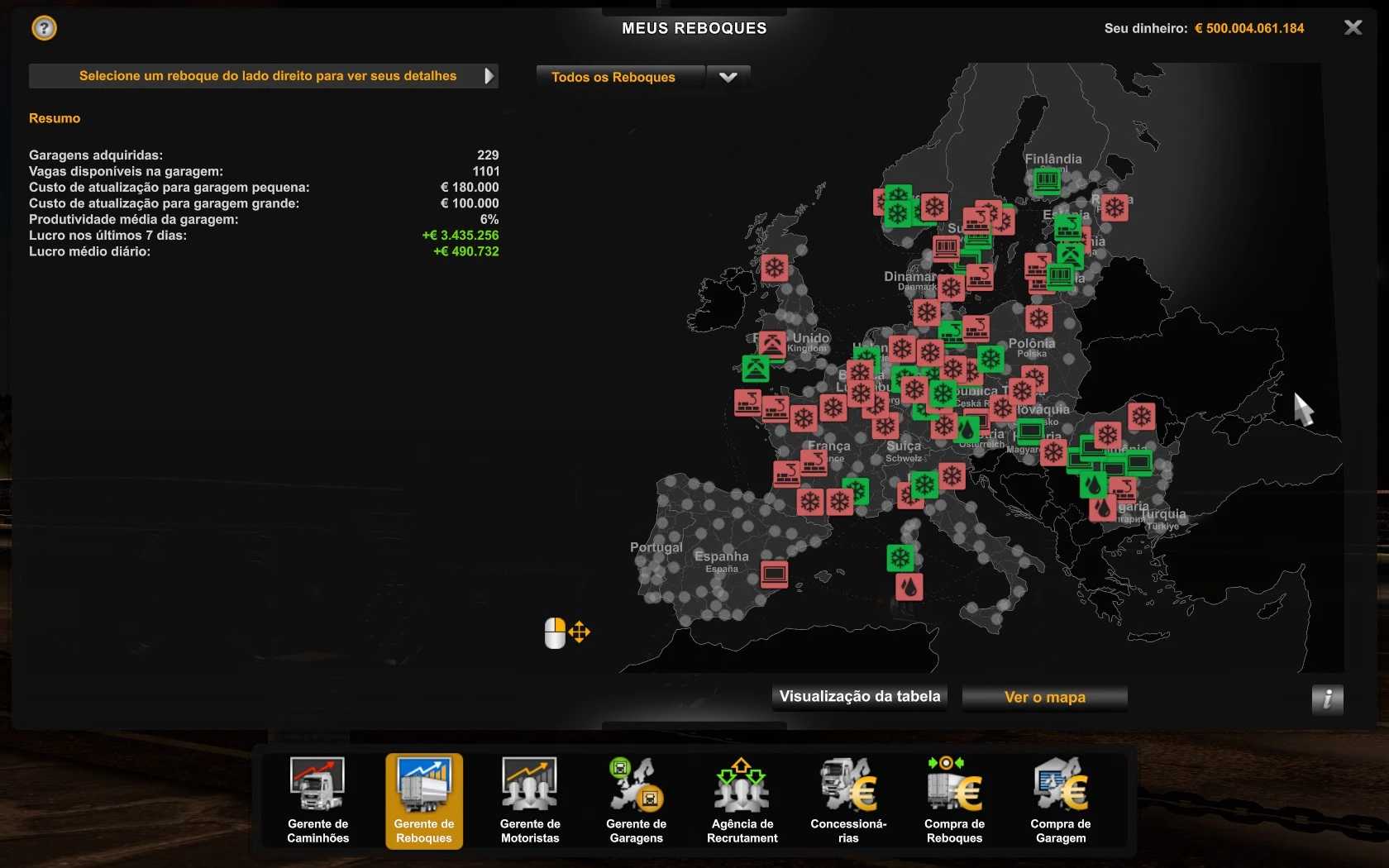Click the red liquid tank marker near Sardinia
This screenshot has width=1389, height=868.
[909, 587]
